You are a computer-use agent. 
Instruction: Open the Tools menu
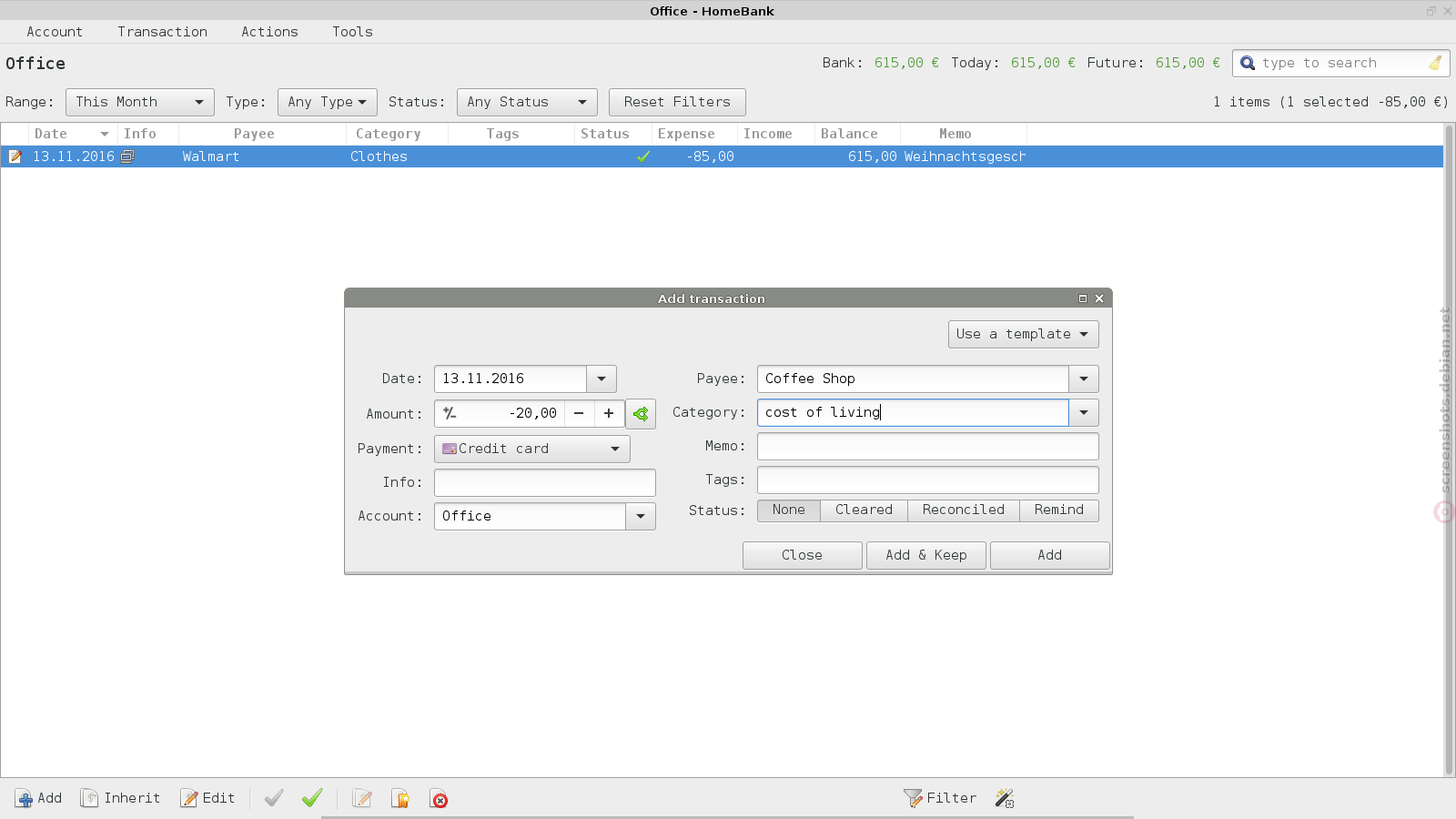(352, 32)
